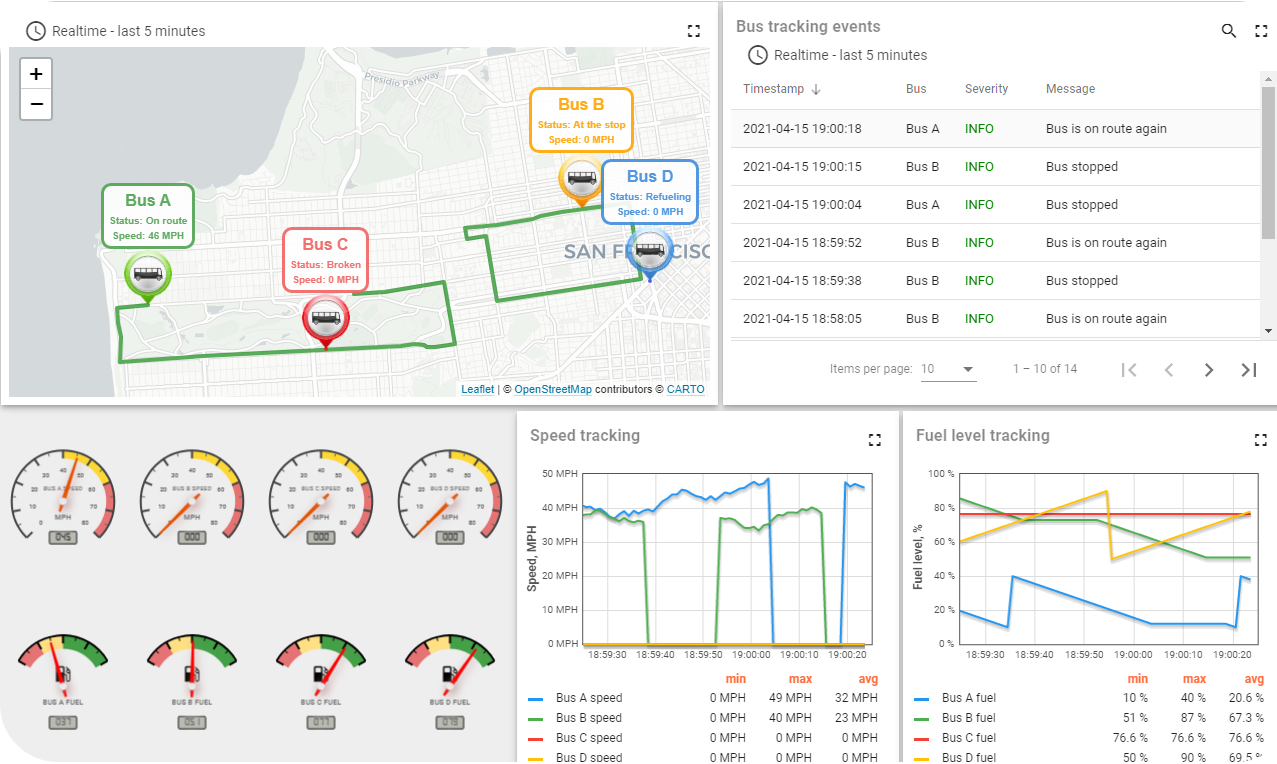1277x764 pixels.
Task: Click the Bus tracking events title
Action: [808, 27]
